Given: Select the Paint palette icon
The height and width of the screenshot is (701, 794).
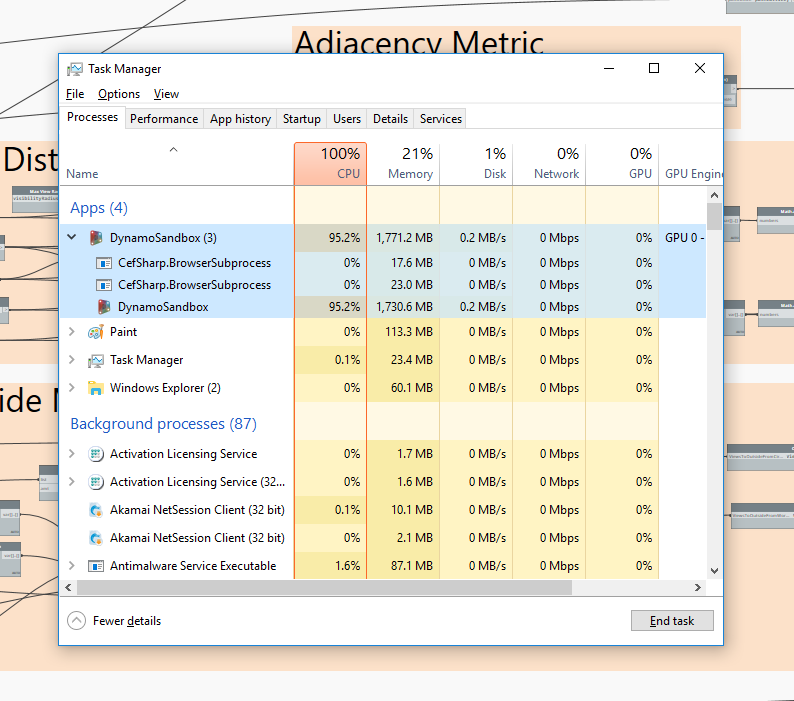Looking at the screenshot, I should tap(96, 332).
